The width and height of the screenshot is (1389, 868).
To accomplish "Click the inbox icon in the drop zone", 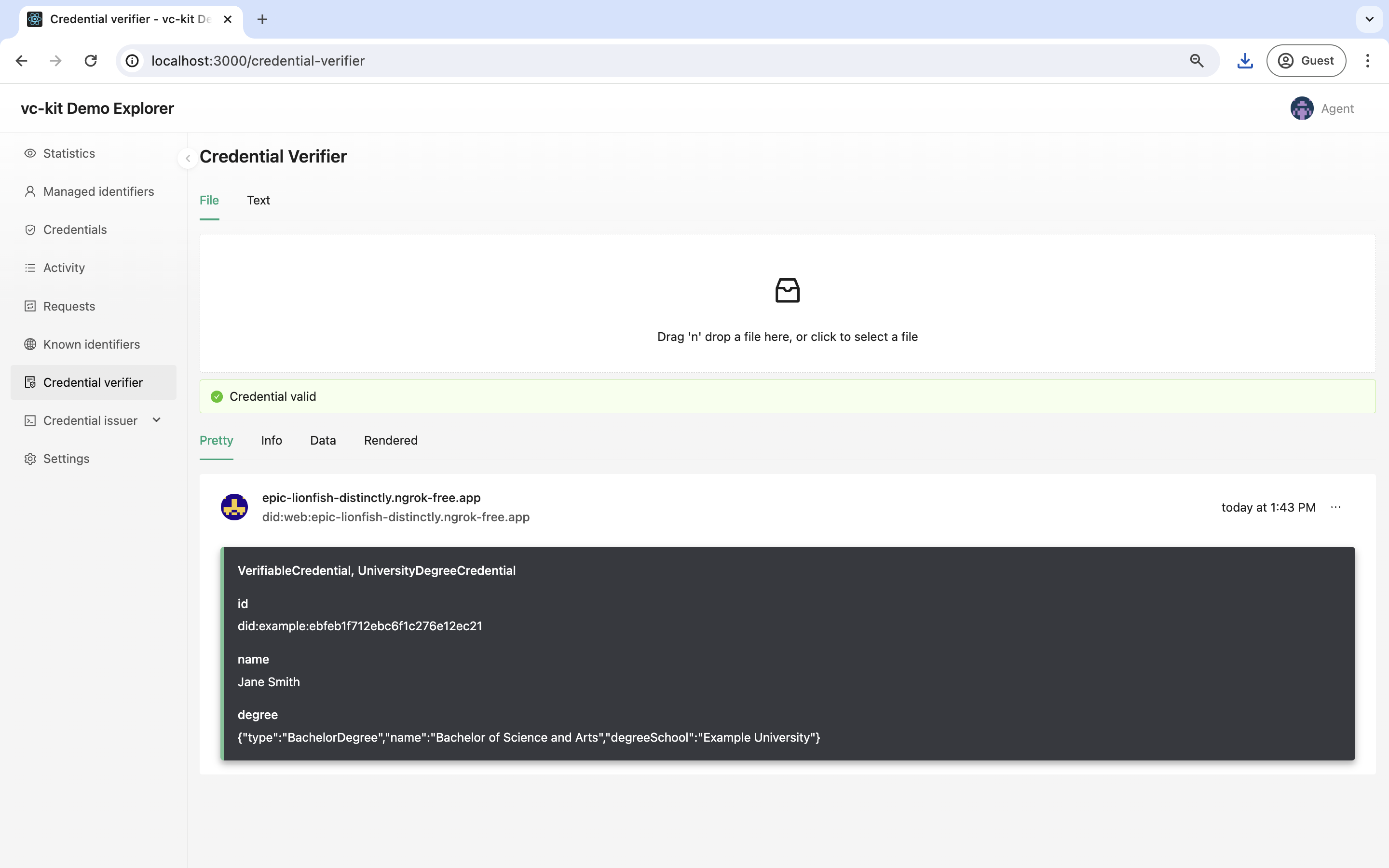I will (788, 290).
